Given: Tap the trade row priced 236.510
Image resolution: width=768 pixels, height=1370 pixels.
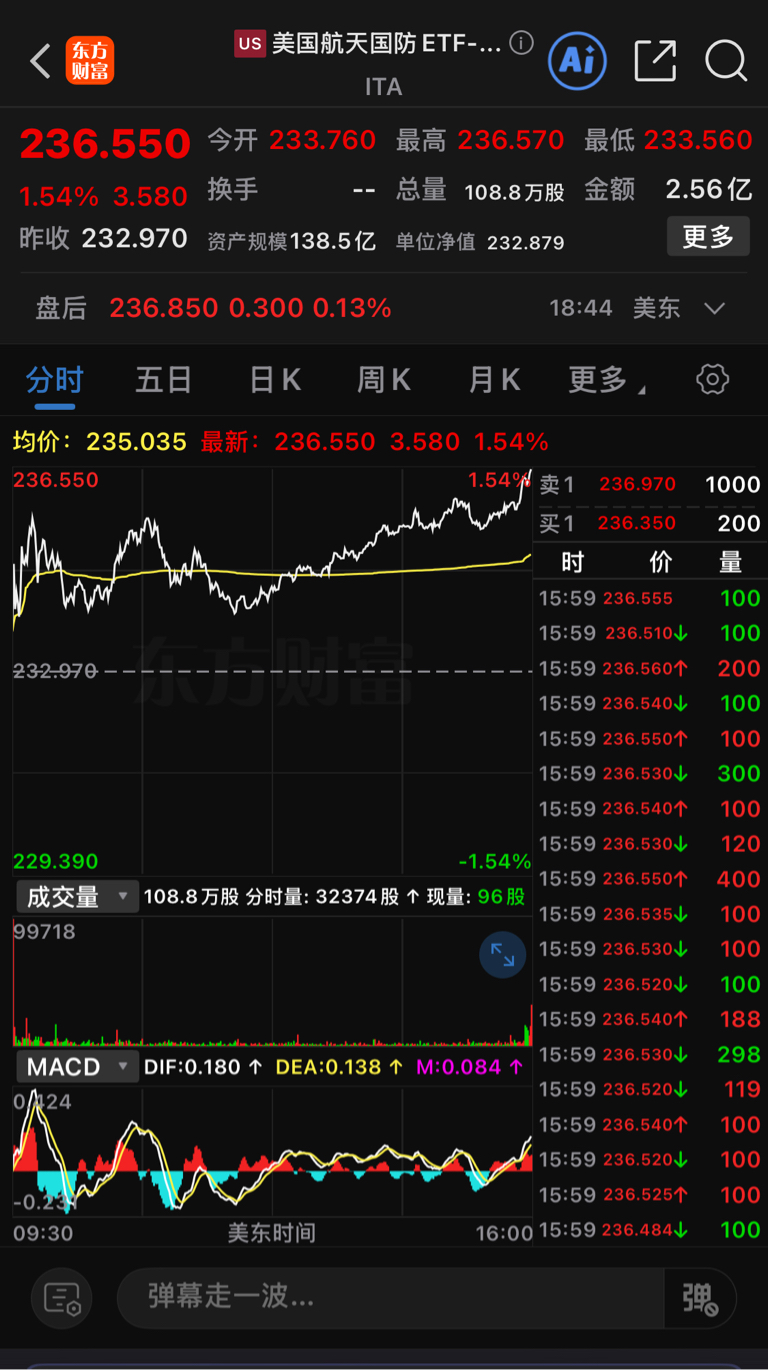Looking at the screenshot, I should pyautogui.click(x=650, y=633).
